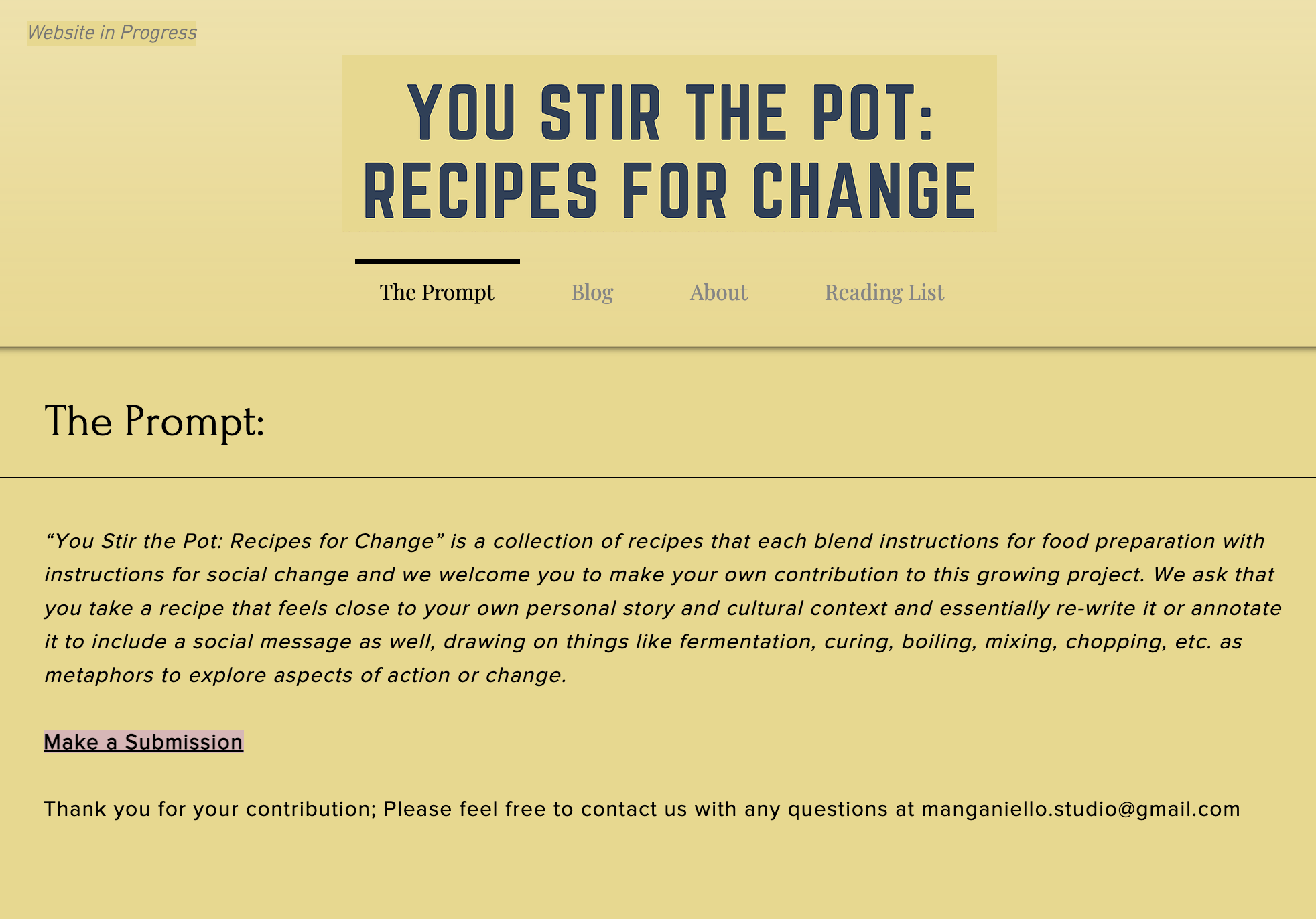1316x919 pixels.
Task: Click the manganiello.studio@gmail.com email address
Action: (1081, 809)
